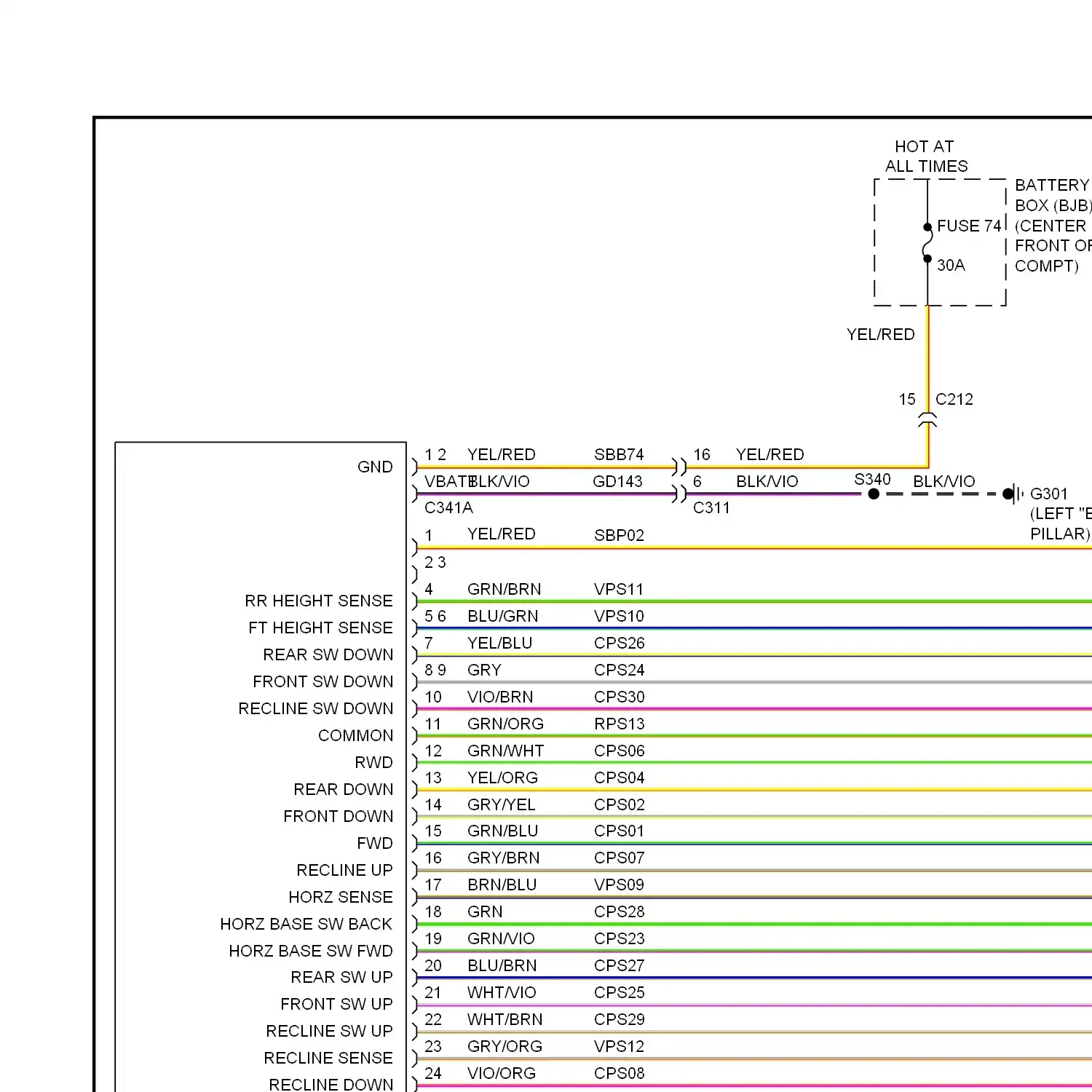
Task: Click the REAR SW UP pin label
Action: click(341, 977)
